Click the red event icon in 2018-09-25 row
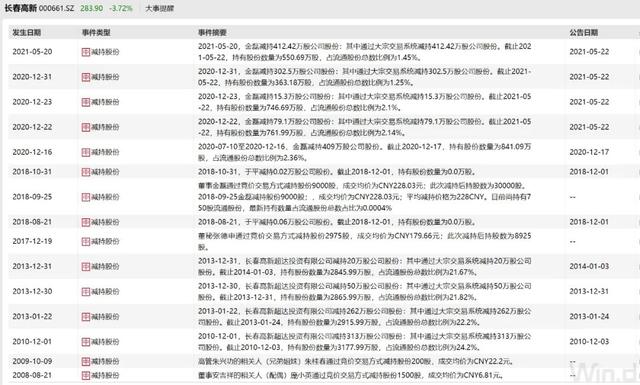The height and width of the screenshot is (385, 640). pos(86,197)
